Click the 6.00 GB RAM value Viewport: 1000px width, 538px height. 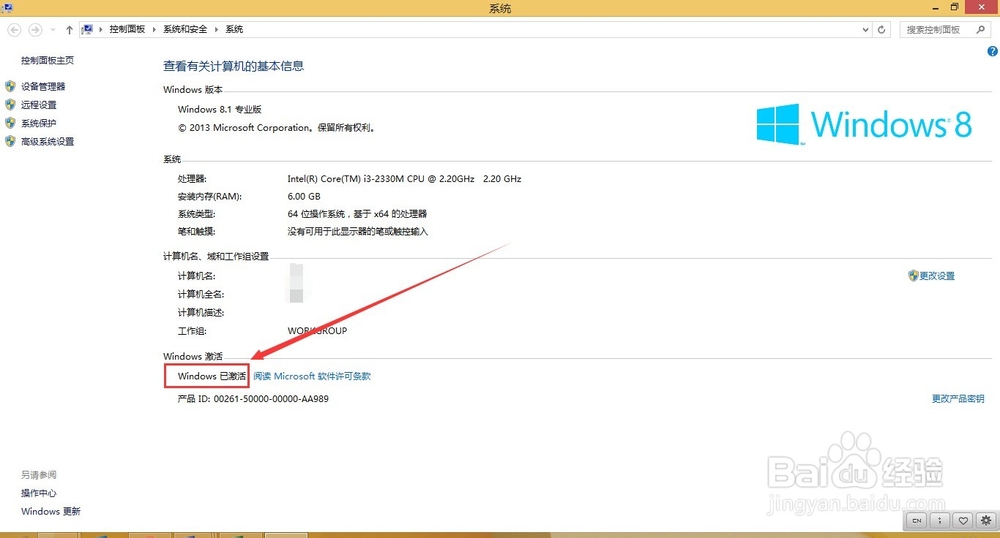tap(304, 196)
